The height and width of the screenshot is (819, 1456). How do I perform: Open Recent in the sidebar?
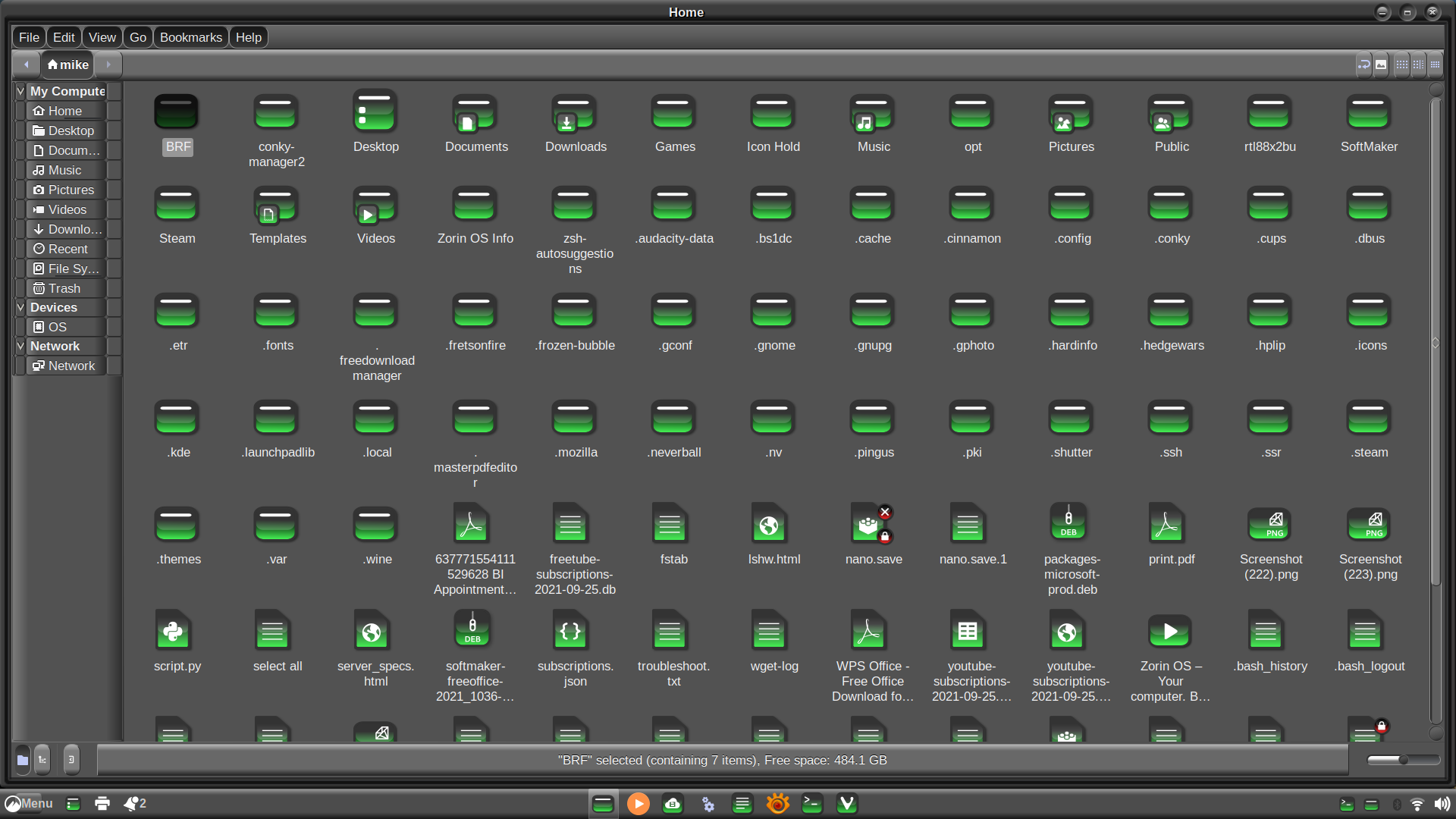tap(66, 249)
